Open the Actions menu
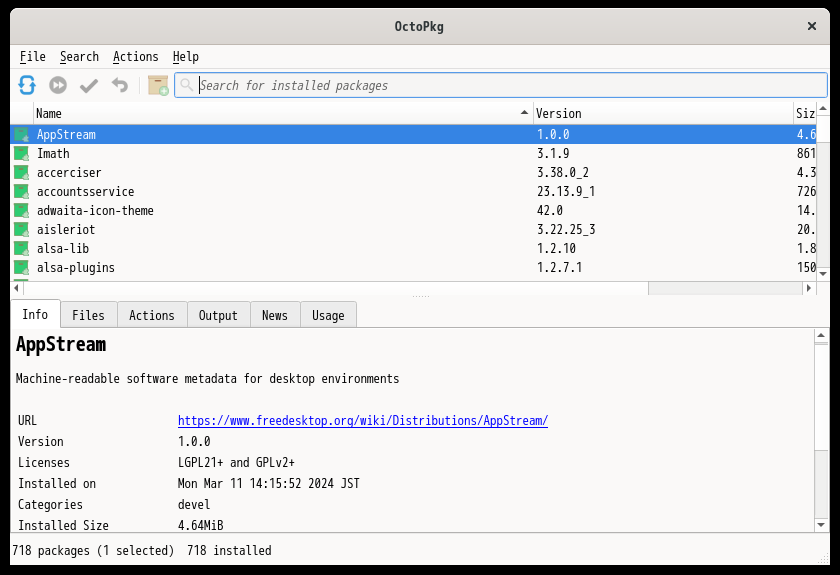The image size is (840, 575). point(136,56)
